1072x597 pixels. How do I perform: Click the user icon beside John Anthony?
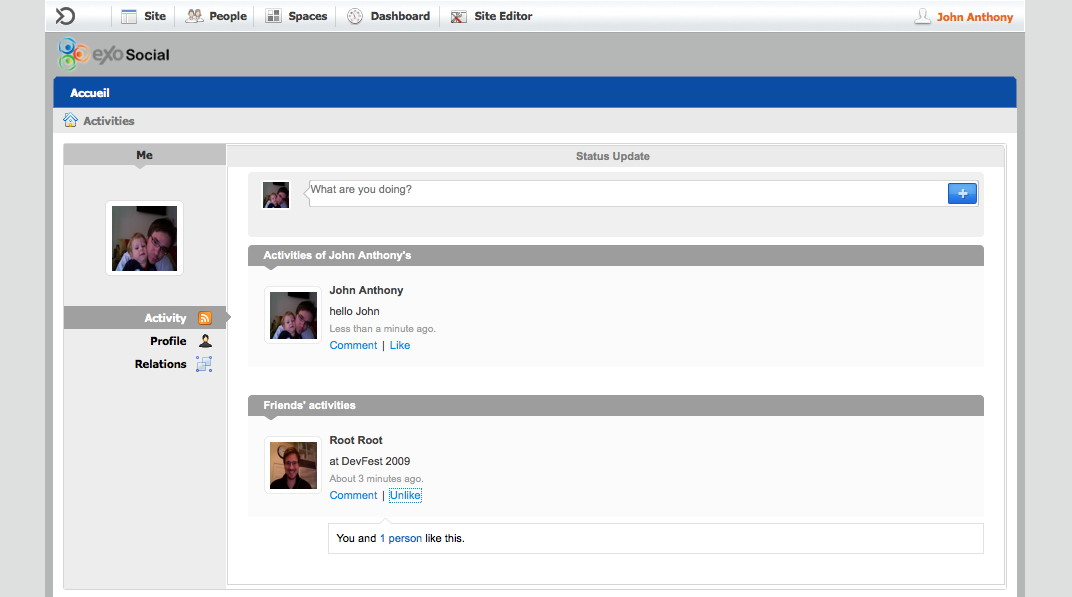pyautogui.click(x=922, y=16)
